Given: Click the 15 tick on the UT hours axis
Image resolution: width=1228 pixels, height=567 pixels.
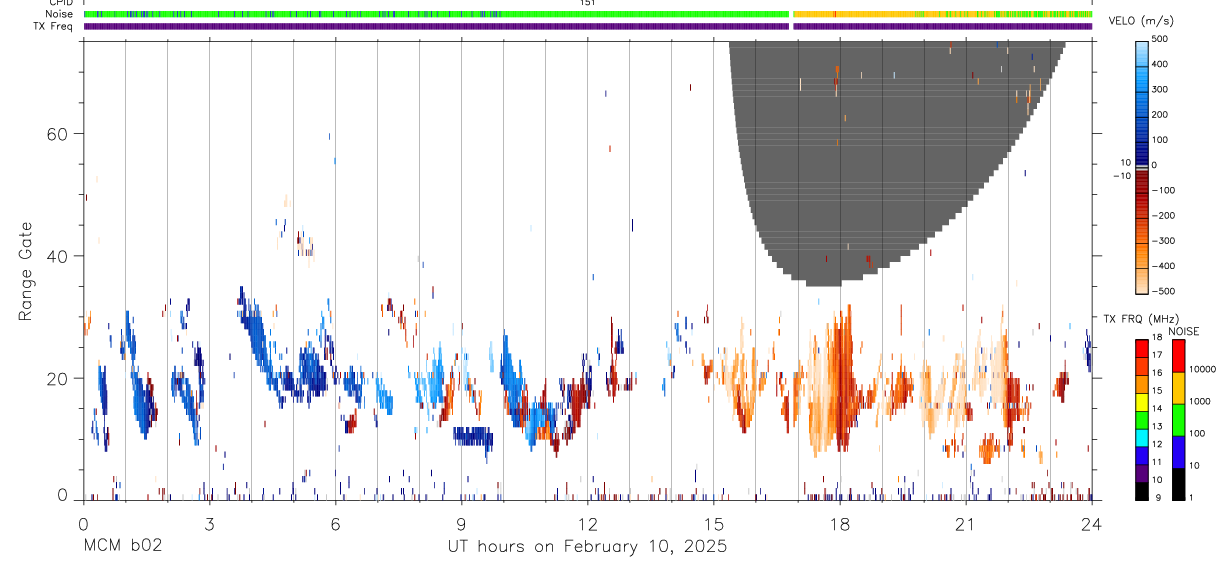Looking at the screenshot, I should 713,524.
